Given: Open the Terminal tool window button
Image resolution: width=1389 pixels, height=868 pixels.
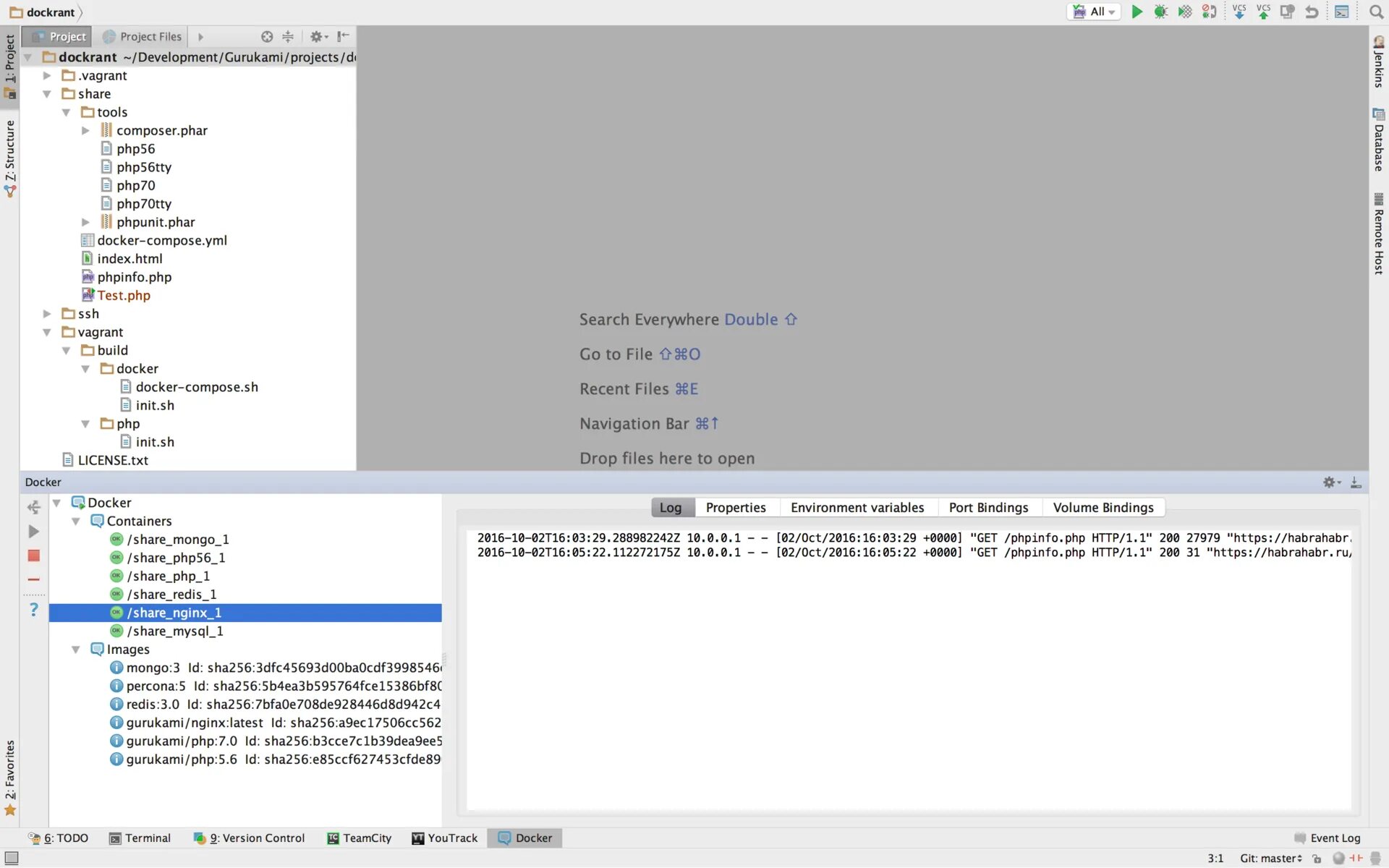Looking at the screenshot, I should (x=140, y=838).
